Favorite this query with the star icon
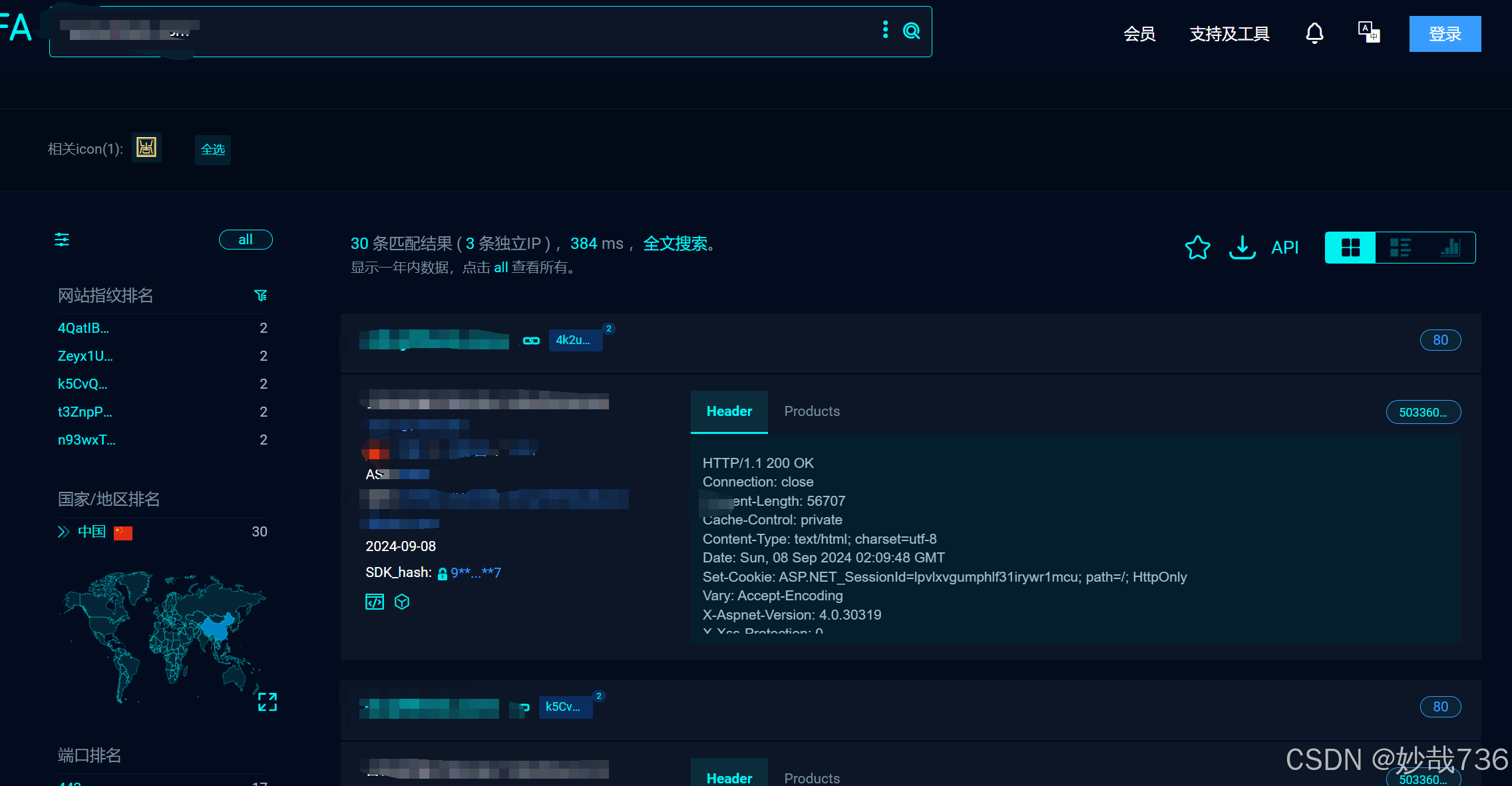Viewport: 1512px width, 786px height. (x=1197, y=248)
